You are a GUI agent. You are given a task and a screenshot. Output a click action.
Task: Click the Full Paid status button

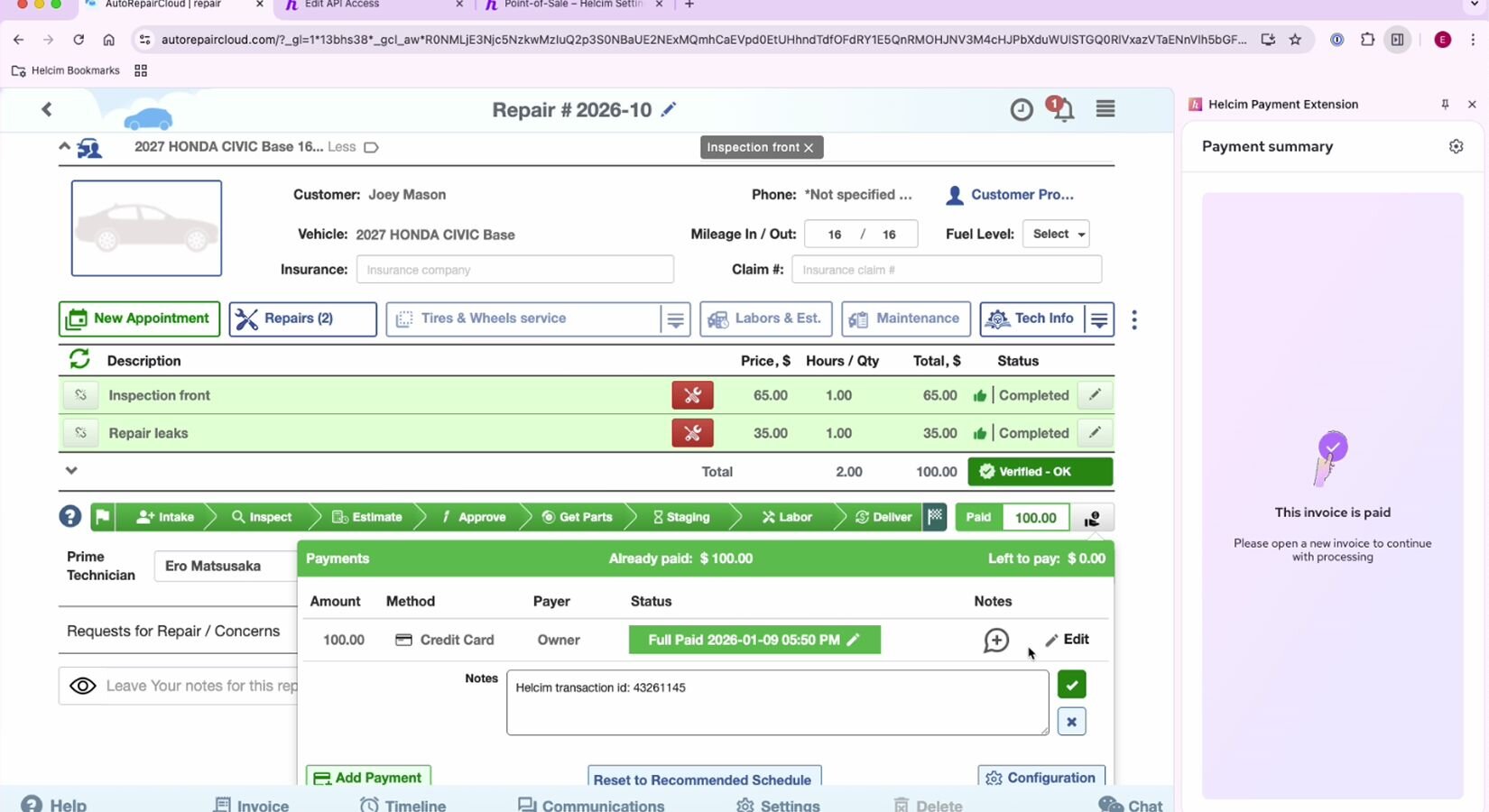point(754,640)
